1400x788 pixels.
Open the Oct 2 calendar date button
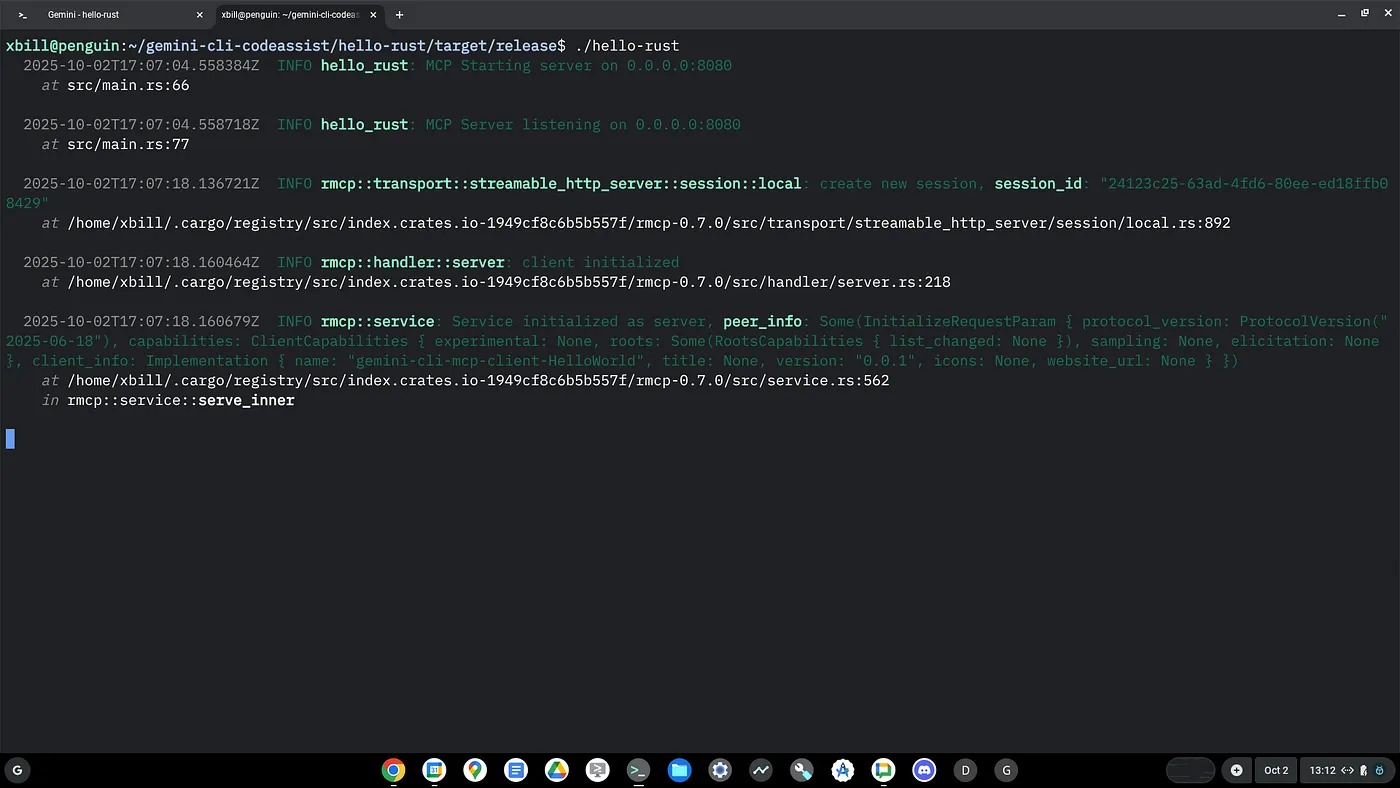point(1276,770)
